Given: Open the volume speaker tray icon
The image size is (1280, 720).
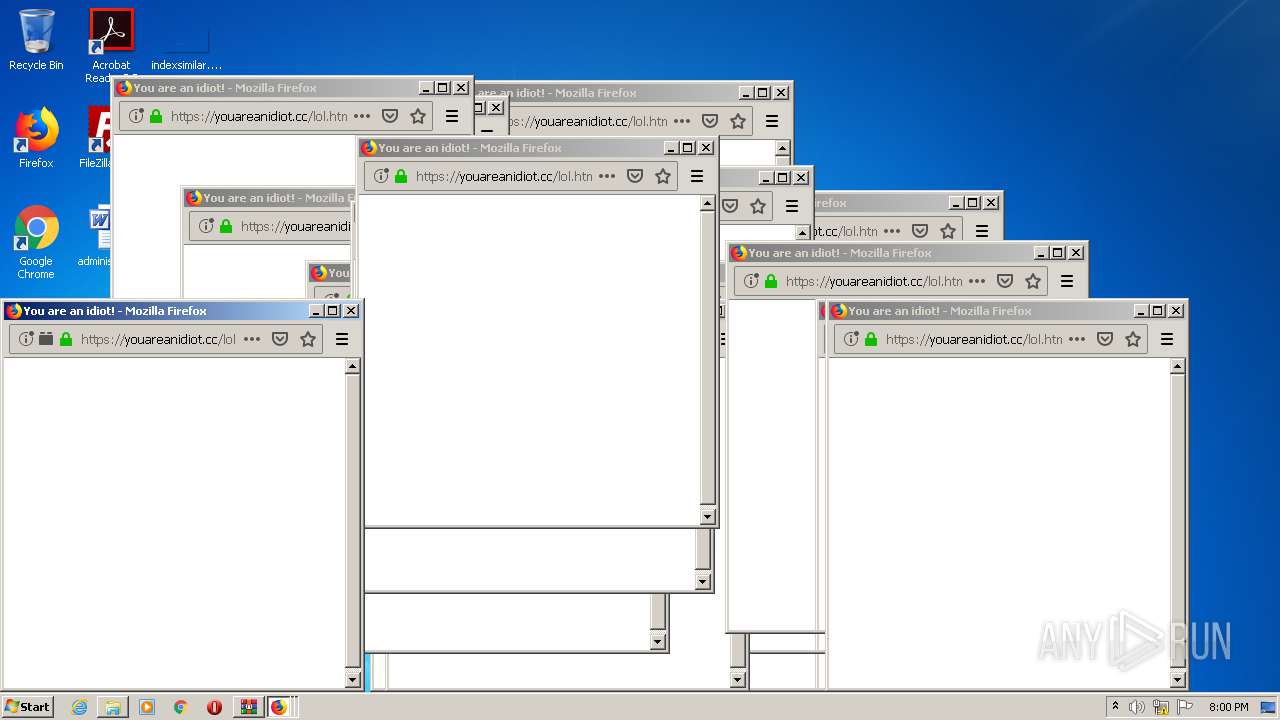Looking at the screenshot, I should pyautogui.click(x=1137, y=707).
